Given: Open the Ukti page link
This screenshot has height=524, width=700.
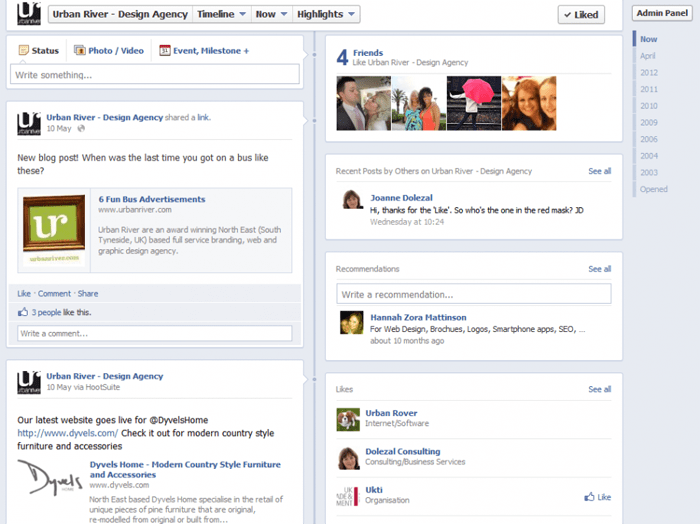Looking at the screenshot, I should click(x=374, y=490).
